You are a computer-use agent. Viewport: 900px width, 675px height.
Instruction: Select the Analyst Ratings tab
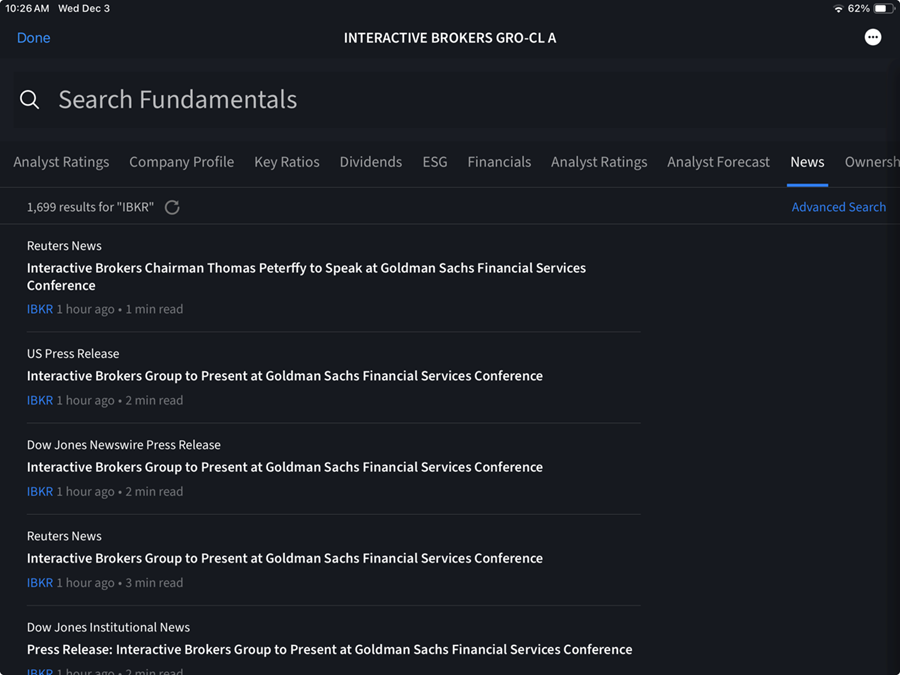pos(61,161)
